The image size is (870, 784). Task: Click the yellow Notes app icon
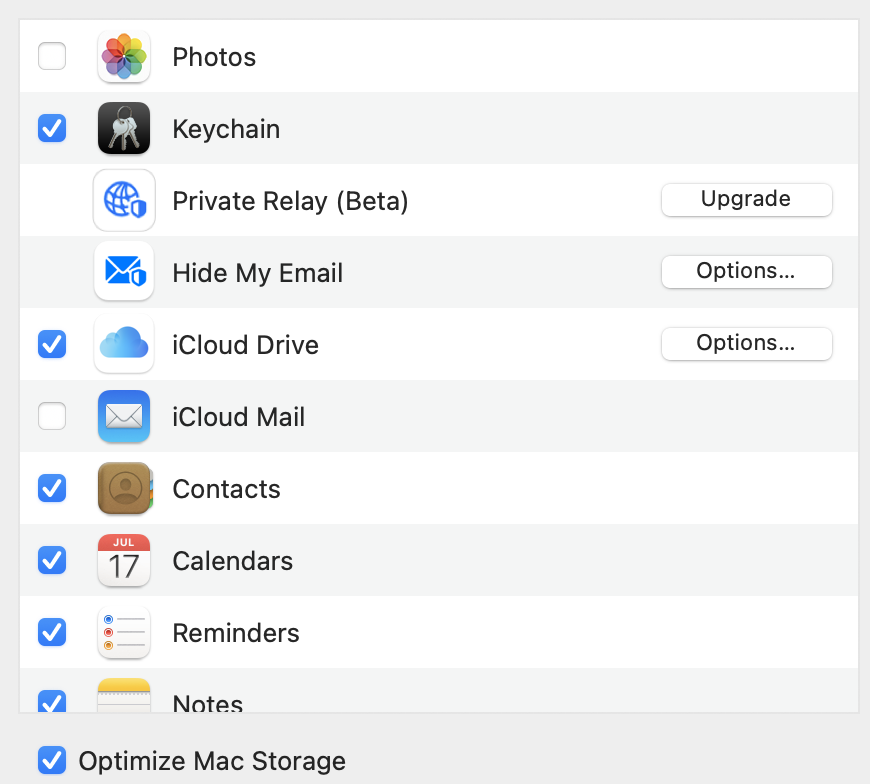pyautogui.click(x=124, y=695)
